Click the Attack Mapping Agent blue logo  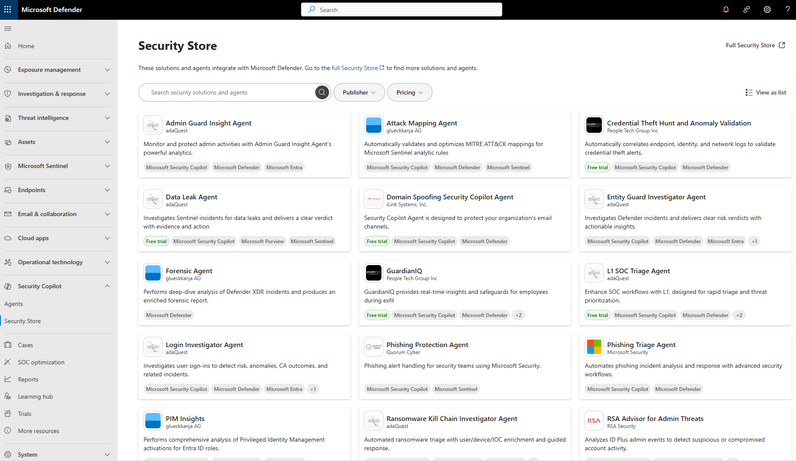coord(373,125)
